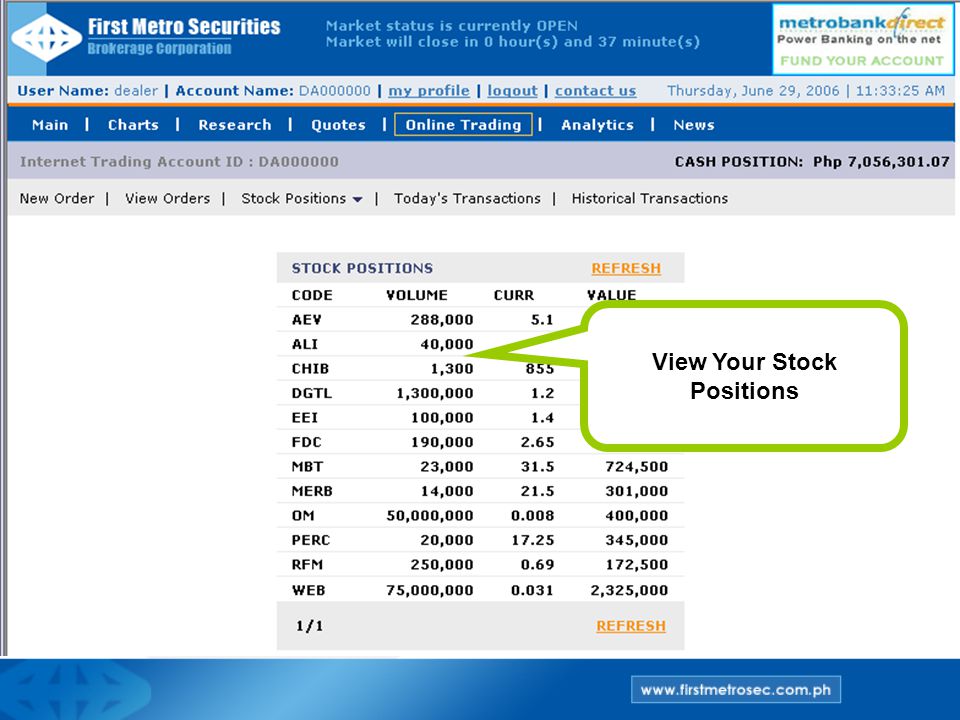
Task: Select the WEB stock code
Action: 309,590
